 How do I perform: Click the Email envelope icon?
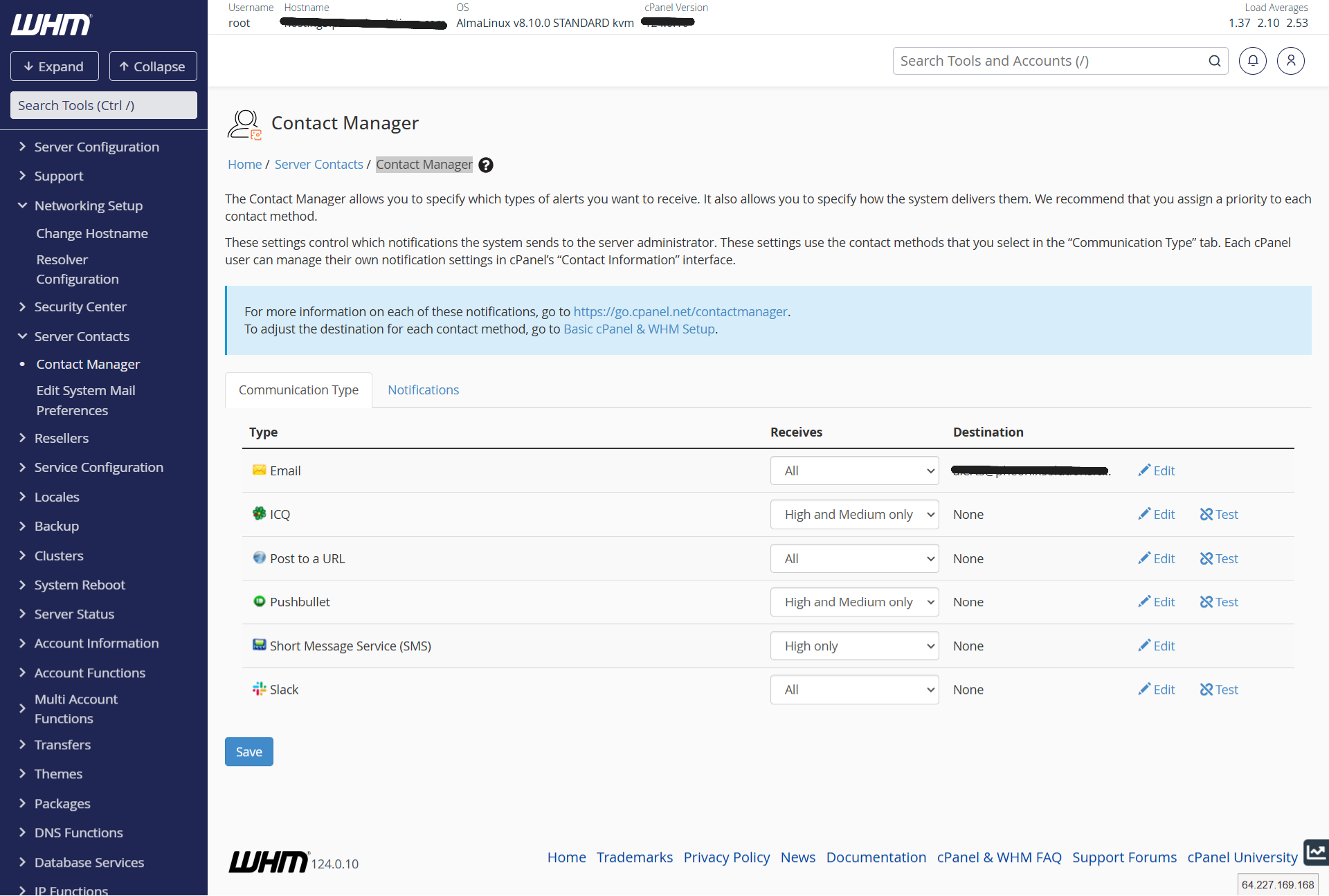[259, 470]
